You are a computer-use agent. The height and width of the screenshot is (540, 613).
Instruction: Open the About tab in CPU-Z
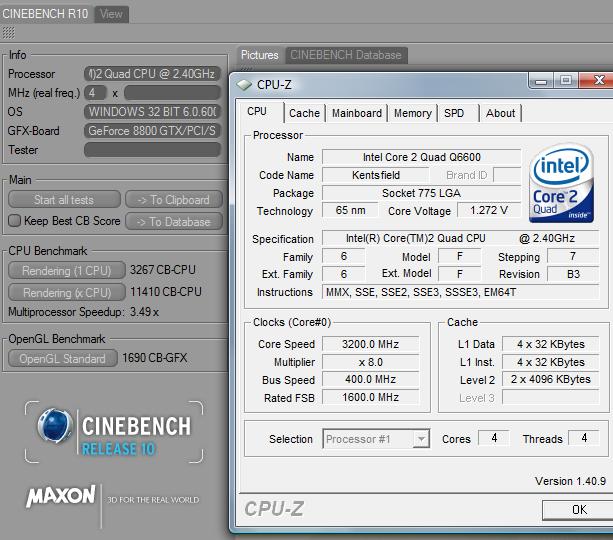tap(500, 113)
